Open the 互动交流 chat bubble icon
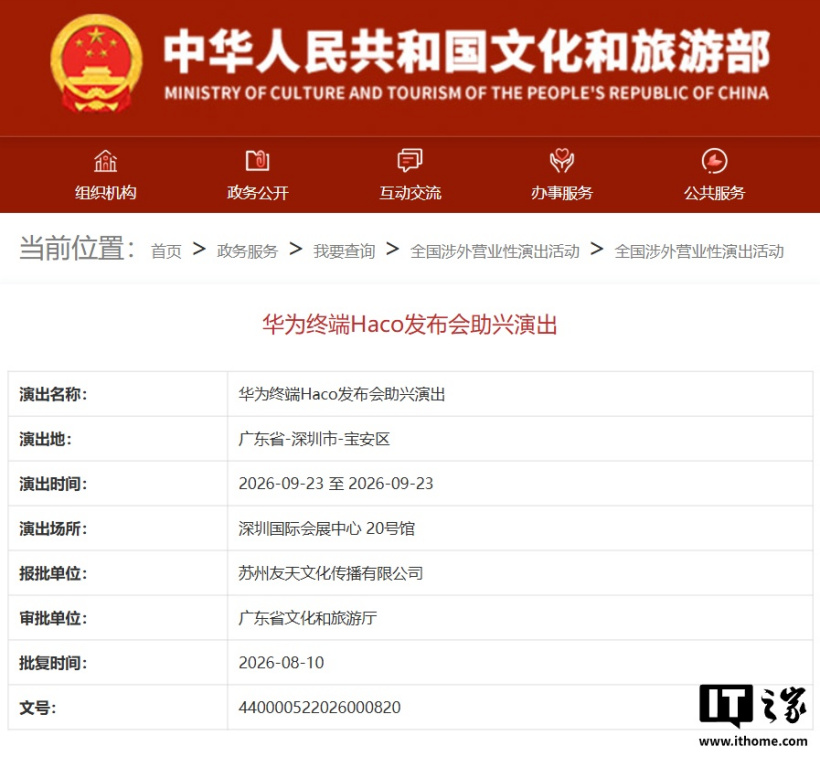The height and width of the screenshot is (757, 820). coord(410,160)
